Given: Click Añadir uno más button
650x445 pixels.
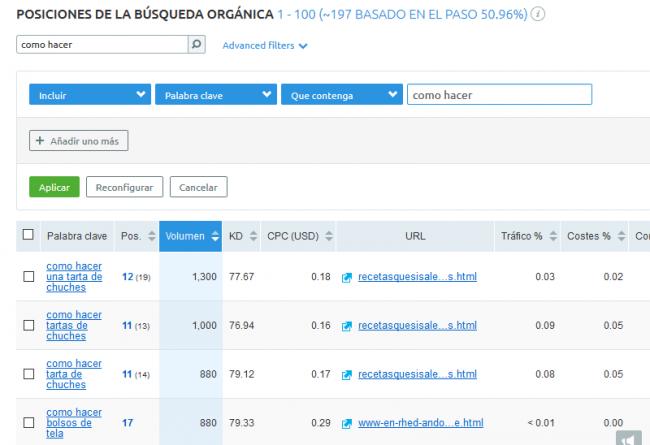Looking at the screenshot, I should point(79,141).
